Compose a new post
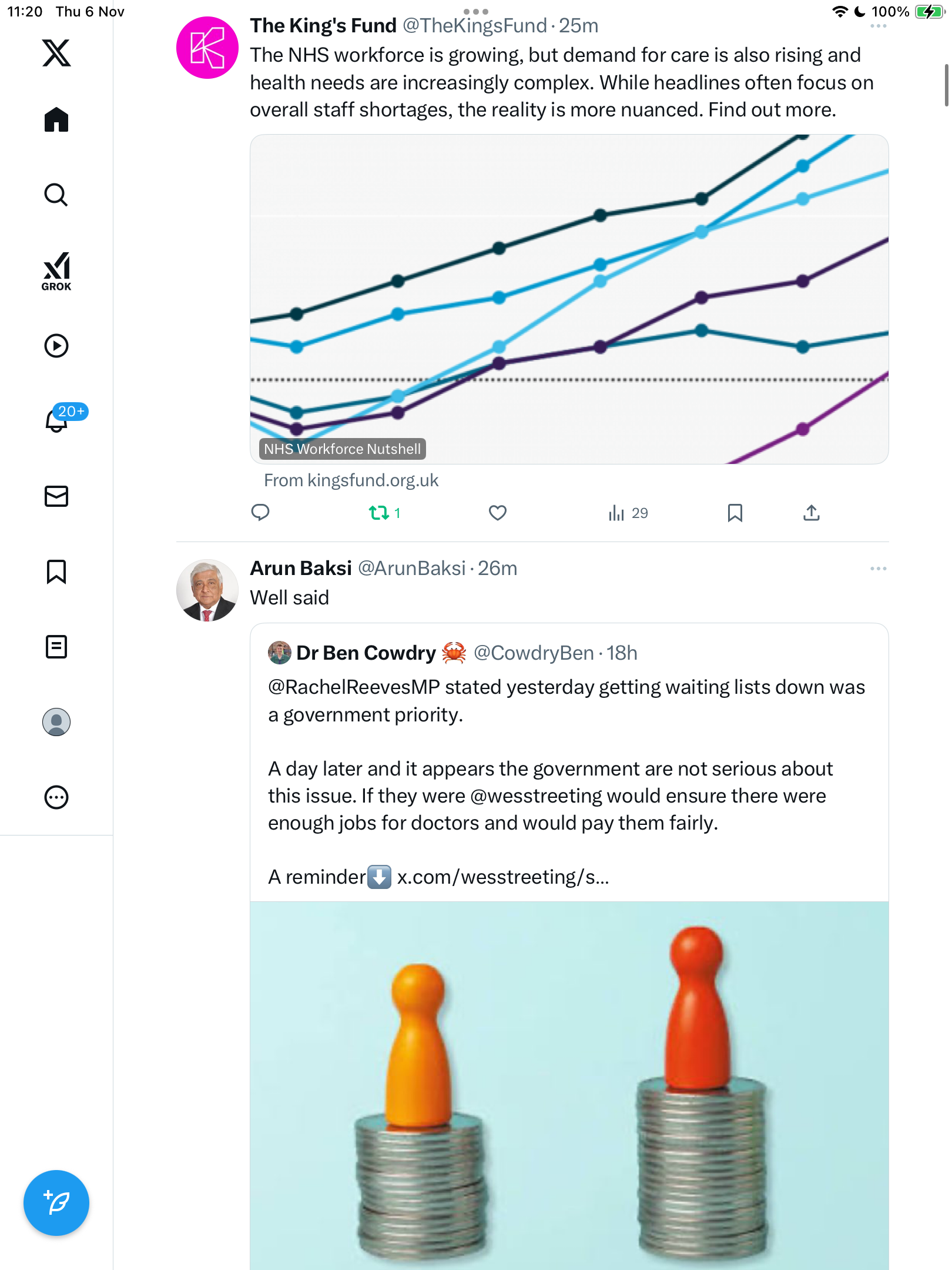 (56, 1203)
